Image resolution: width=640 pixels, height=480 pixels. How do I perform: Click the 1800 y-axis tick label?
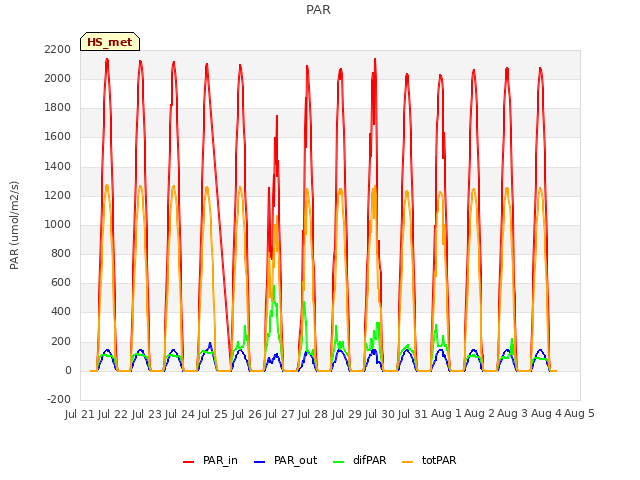tap(58, 108)
